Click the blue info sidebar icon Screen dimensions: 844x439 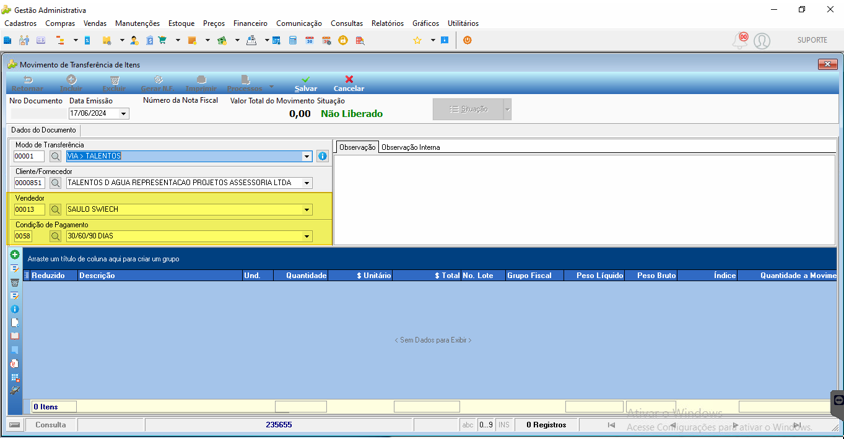(x=15, y=309)
